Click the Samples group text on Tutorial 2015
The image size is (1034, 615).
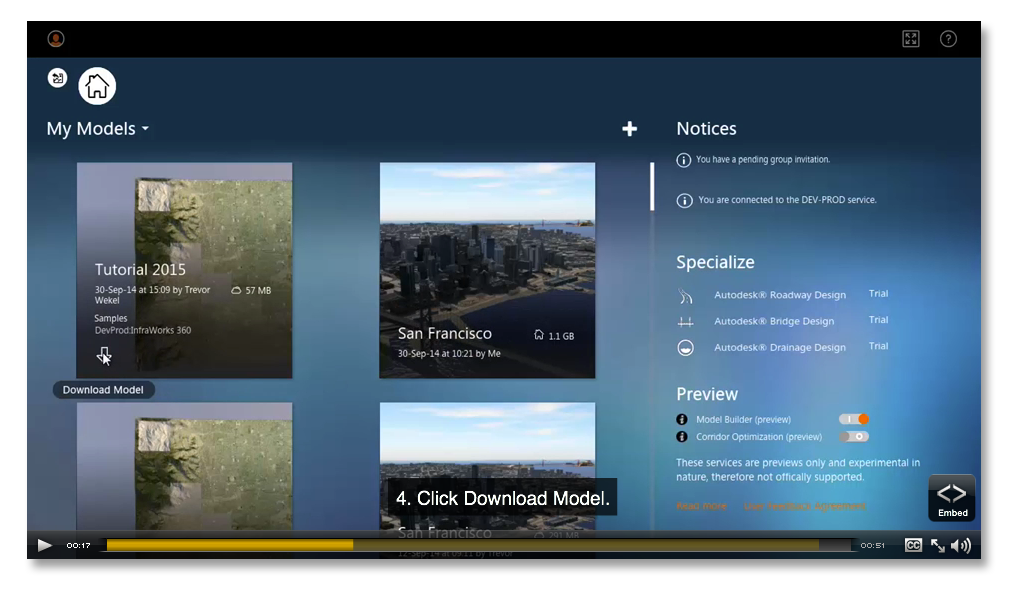tap(111, 318)
